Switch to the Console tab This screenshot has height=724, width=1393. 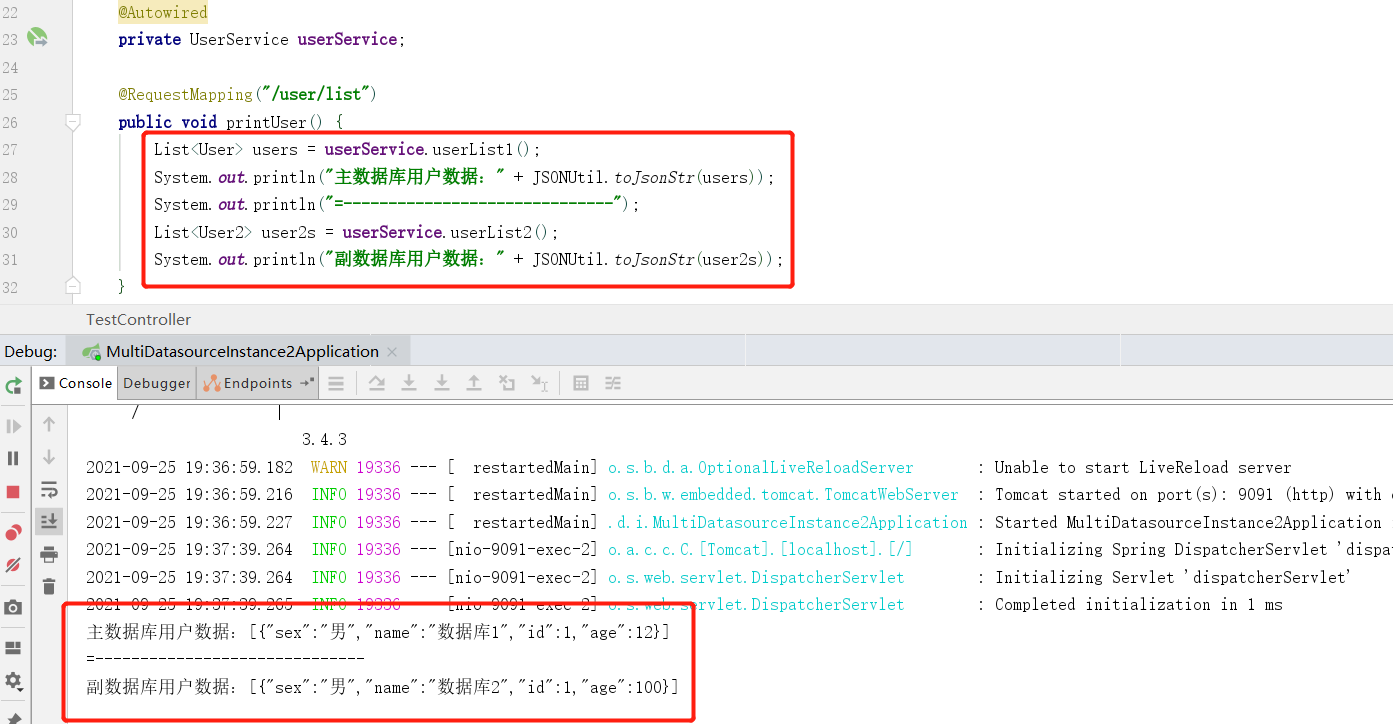tap(76, 383)
